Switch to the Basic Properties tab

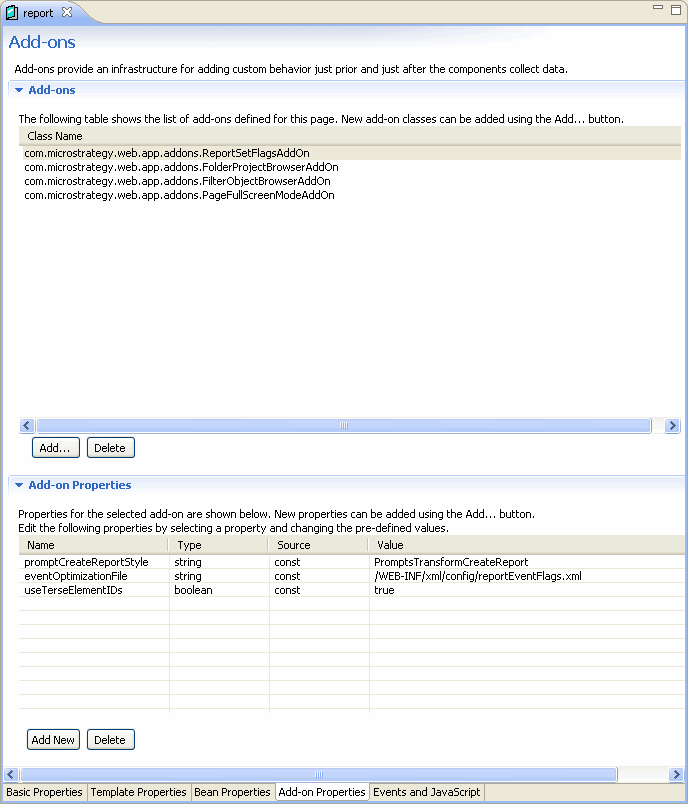pyautogui.click(x=44, y=792)
